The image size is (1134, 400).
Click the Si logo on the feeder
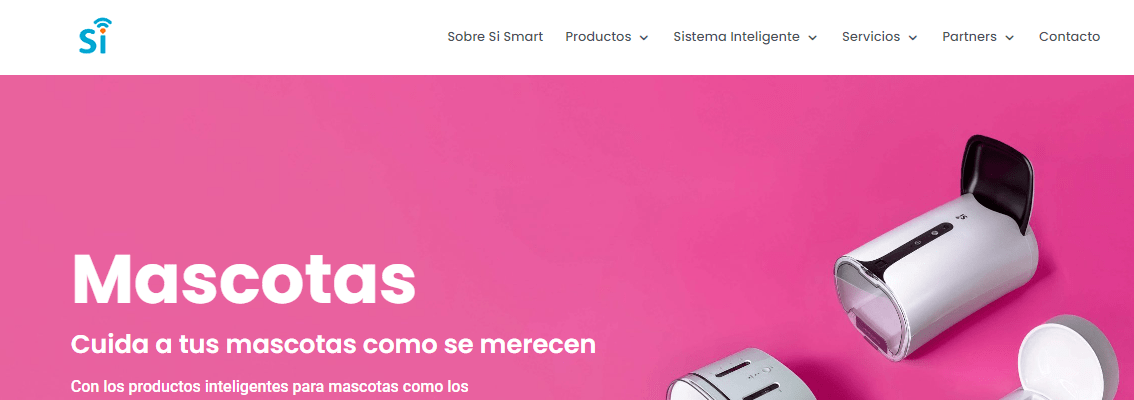pyautogui.click(x=961, y=216)
